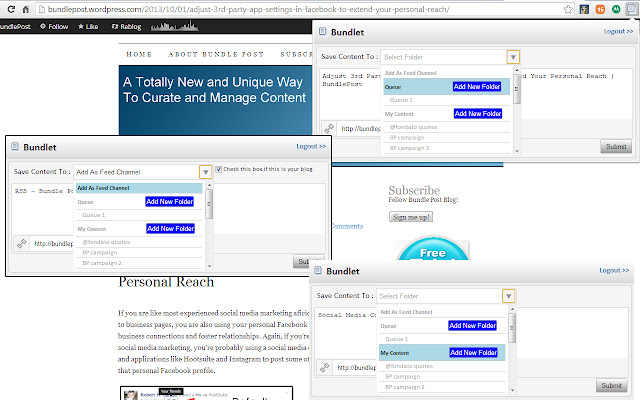The height and width of the screenshot is (400, 640).
Task: Click 'Add As Feed Channel' combo in left popup
Action: click(x=136, y=172)
